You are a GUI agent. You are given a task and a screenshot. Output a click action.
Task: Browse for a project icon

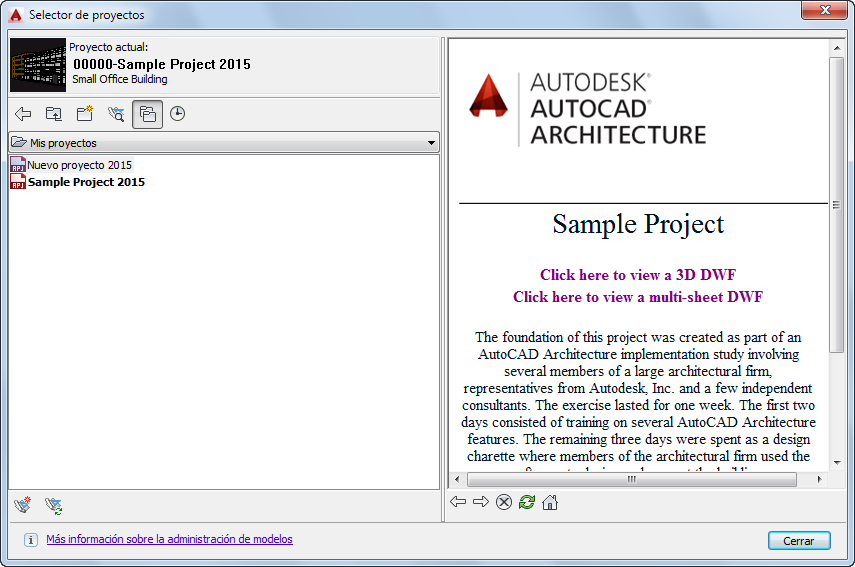pos(116,114)
